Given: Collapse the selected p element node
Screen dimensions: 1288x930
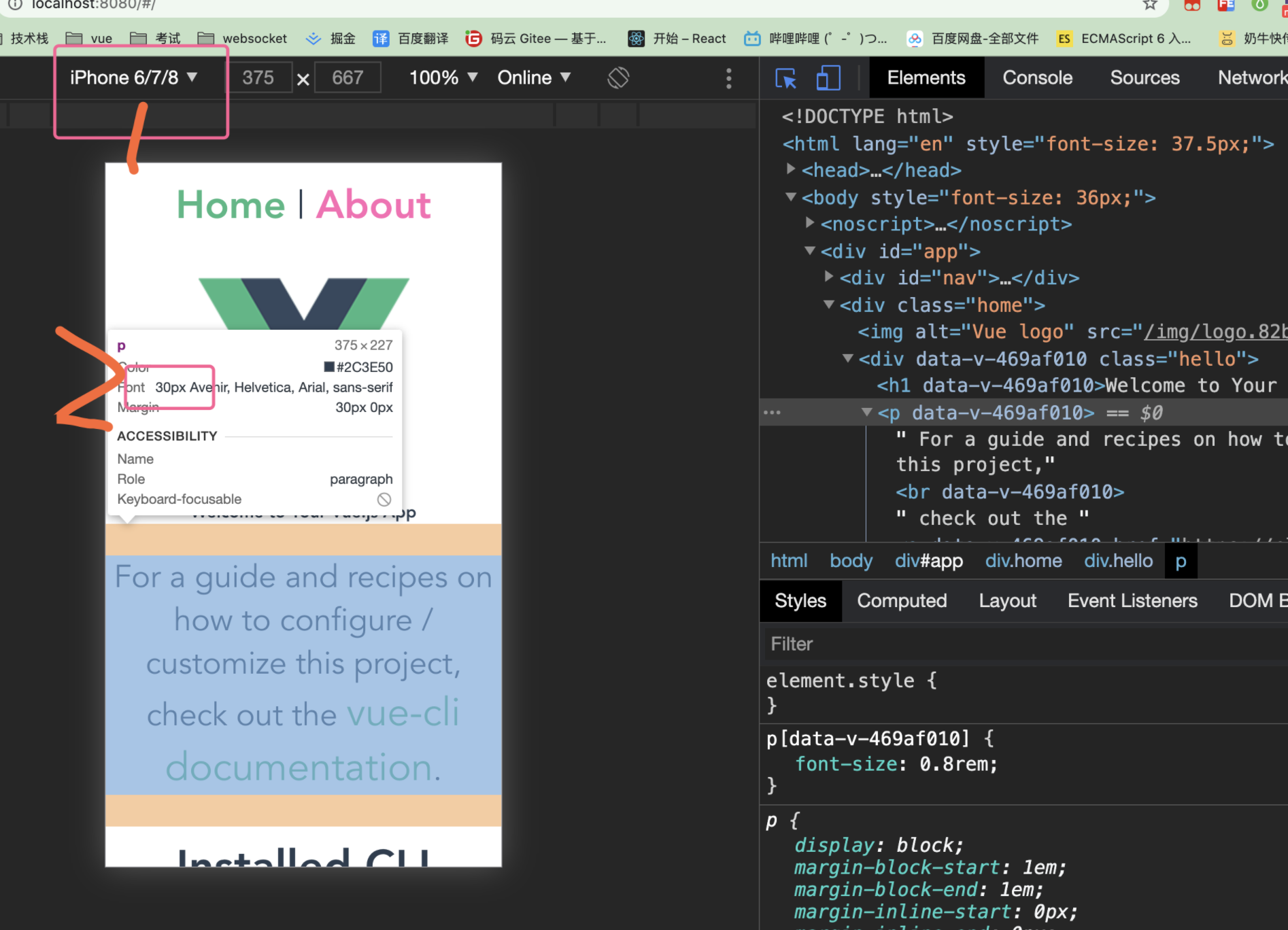Looking at the screenshot, I should click(867, 412).
